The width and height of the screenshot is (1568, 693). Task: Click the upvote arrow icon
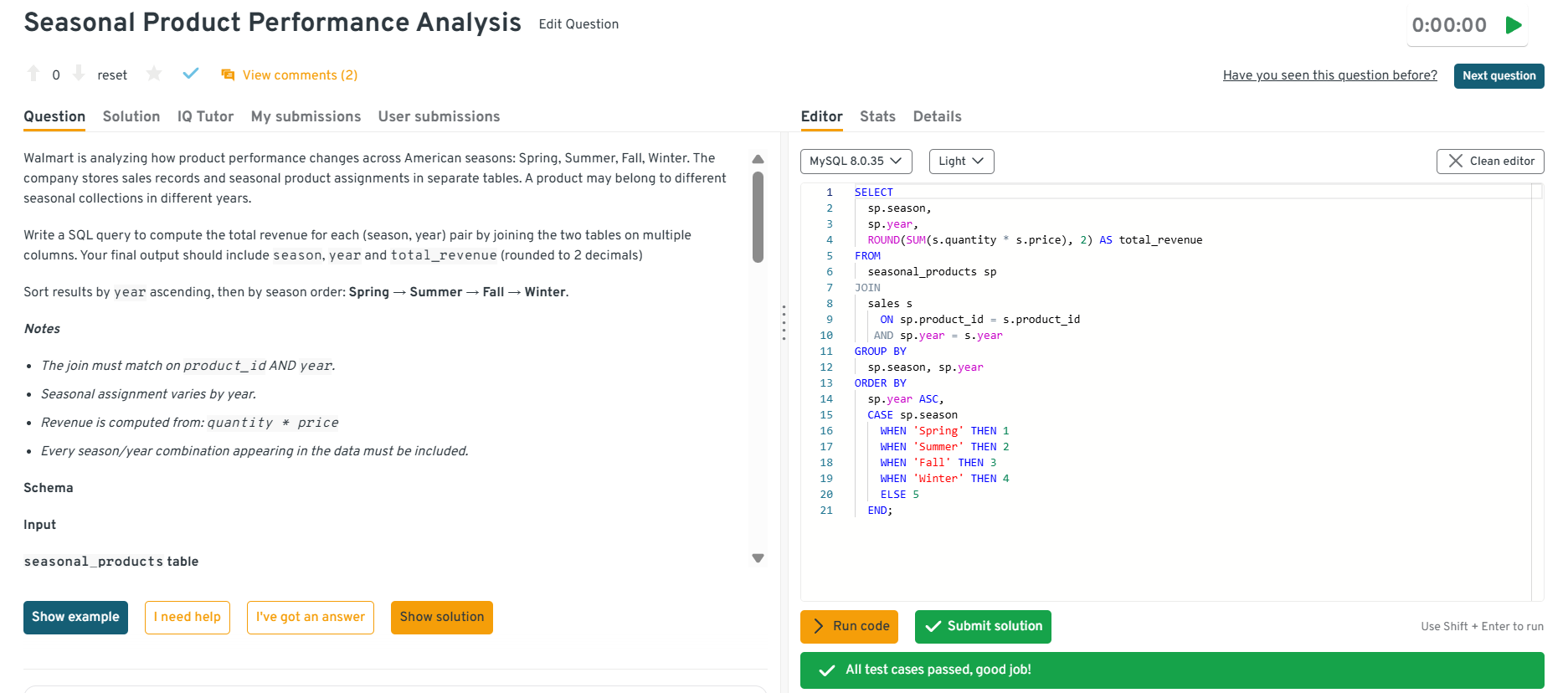pos(33,74)
